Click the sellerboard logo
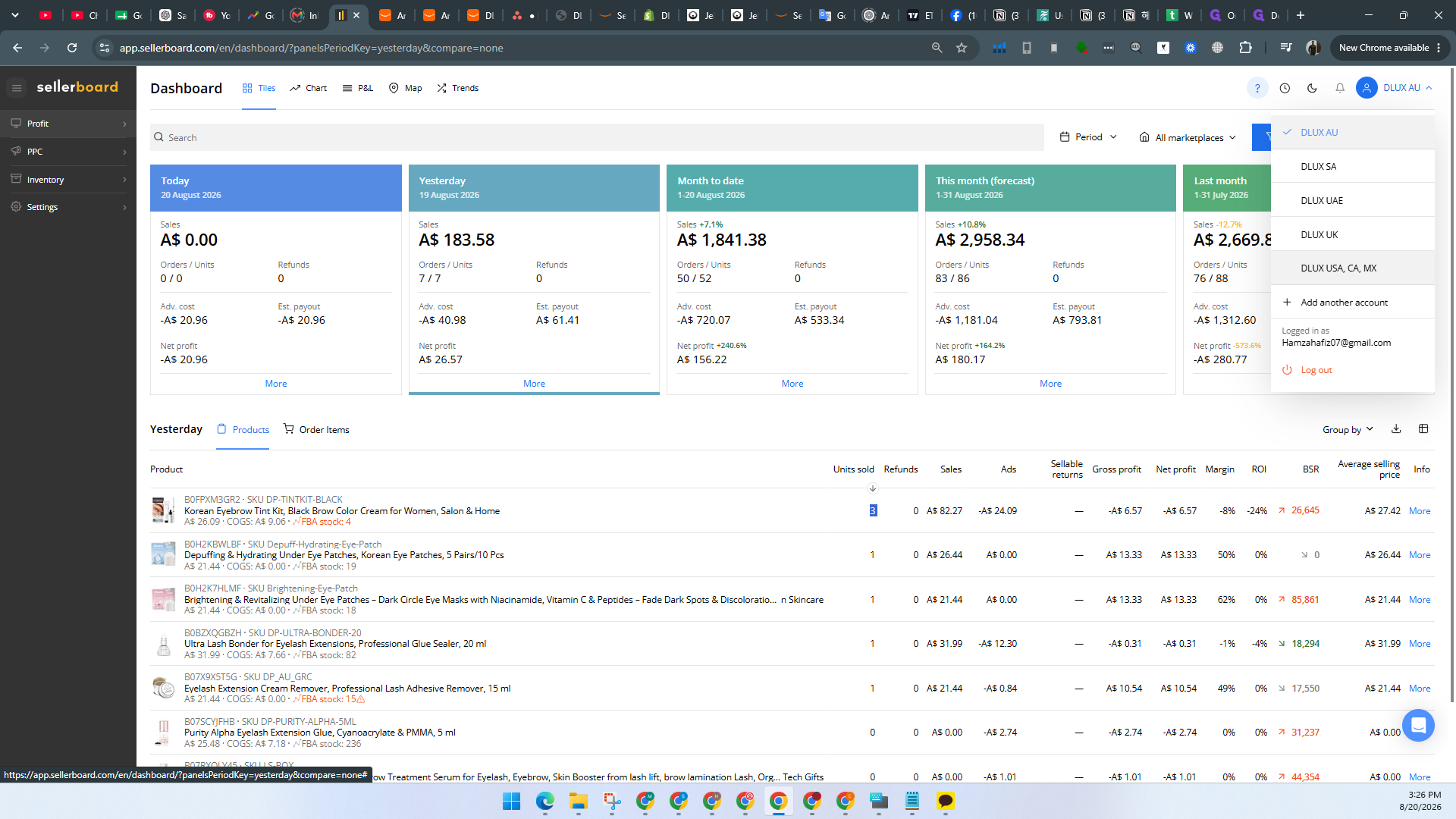Image resolution: width=1456 pixels, height=819 pixels. 77,87
